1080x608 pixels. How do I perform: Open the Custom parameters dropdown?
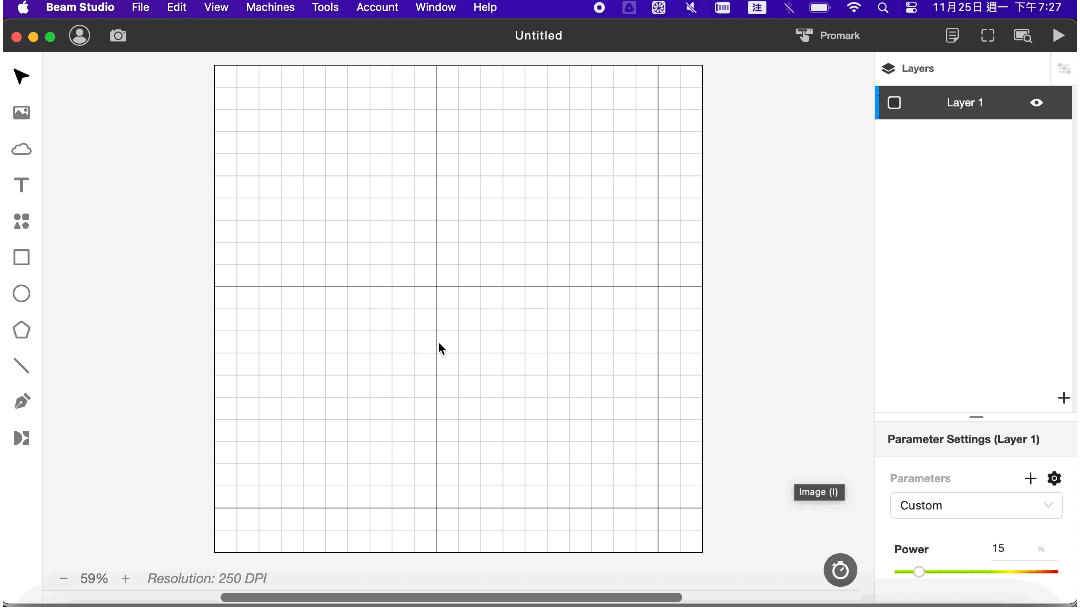tap(976, 505)
